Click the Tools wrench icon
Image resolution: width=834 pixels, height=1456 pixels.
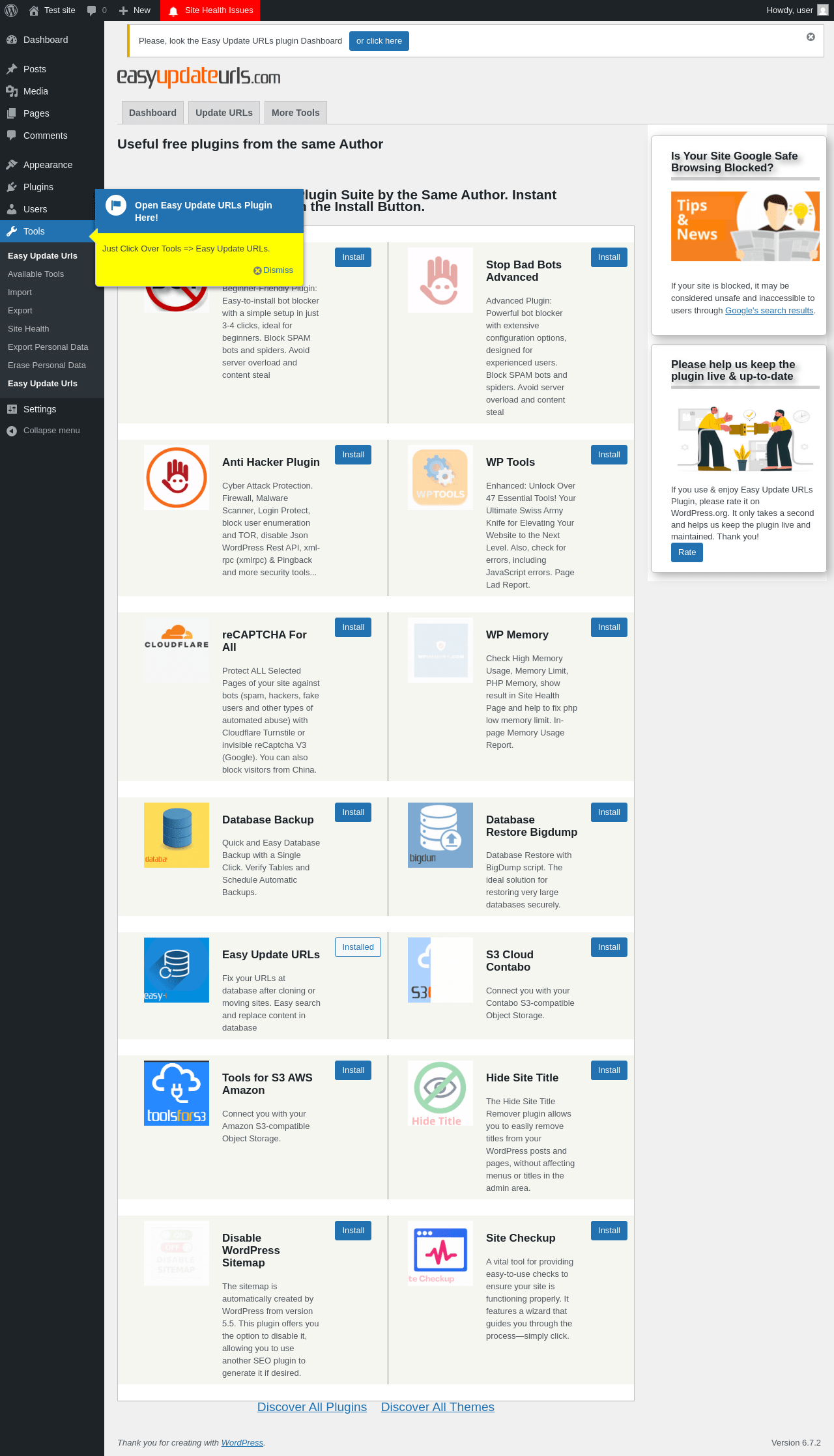[x=12, y=231]
